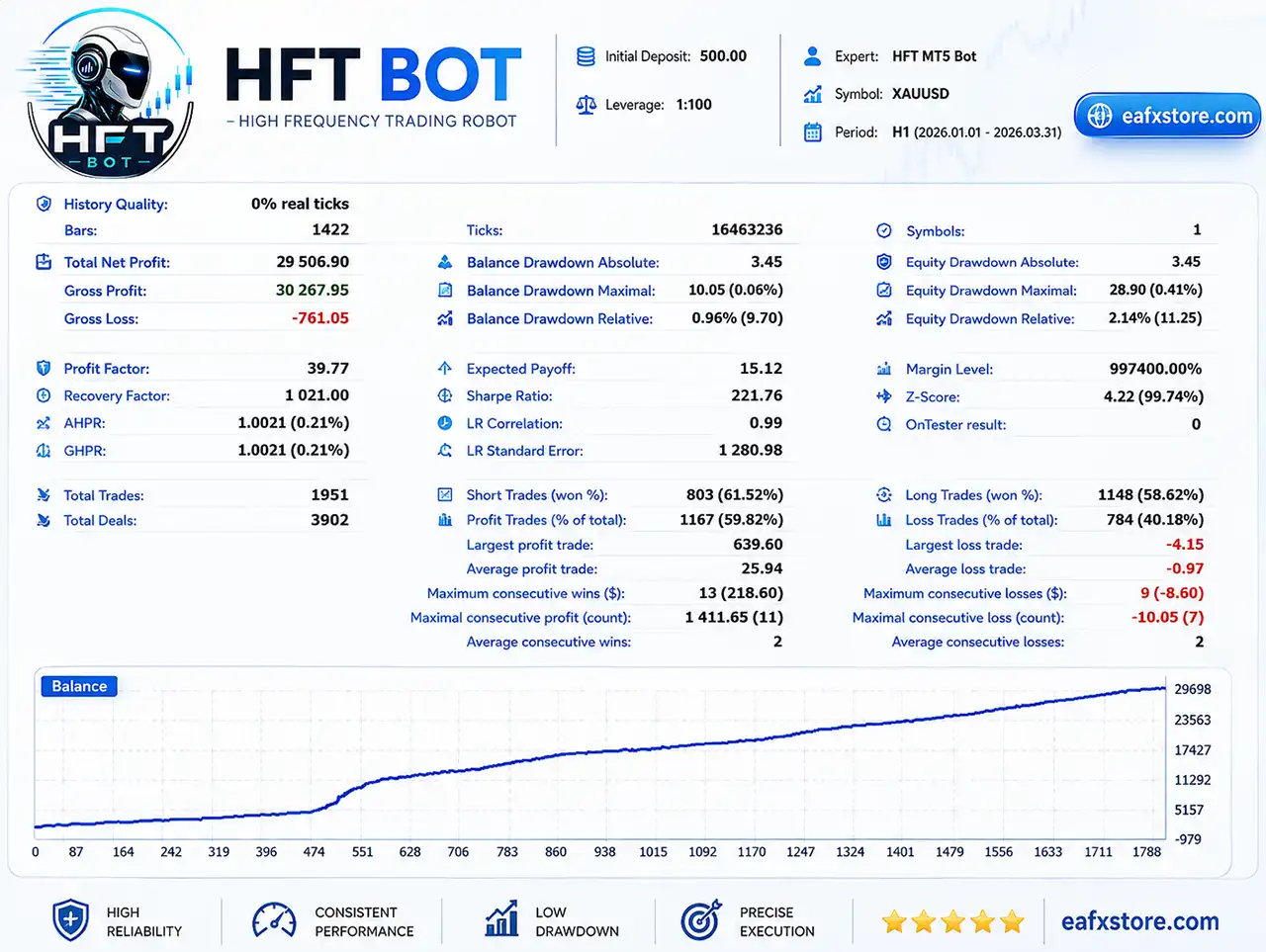Click the Z-Score icon
Viewport: 1266px width, 952px height.
pos(884,396)
